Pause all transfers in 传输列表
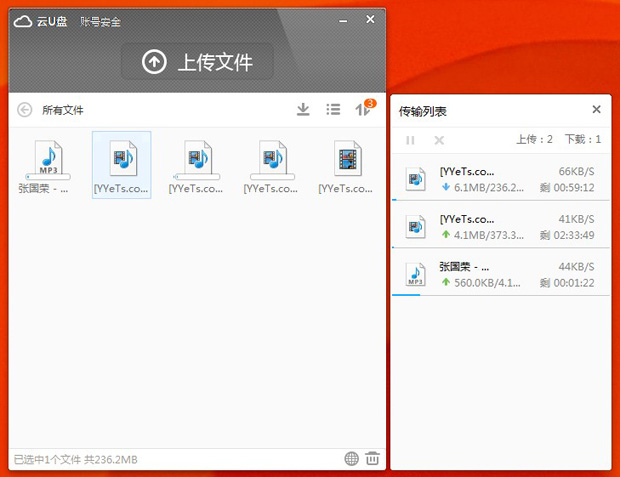The height and width of the screenshot is (477, 620). click(410, 140)
